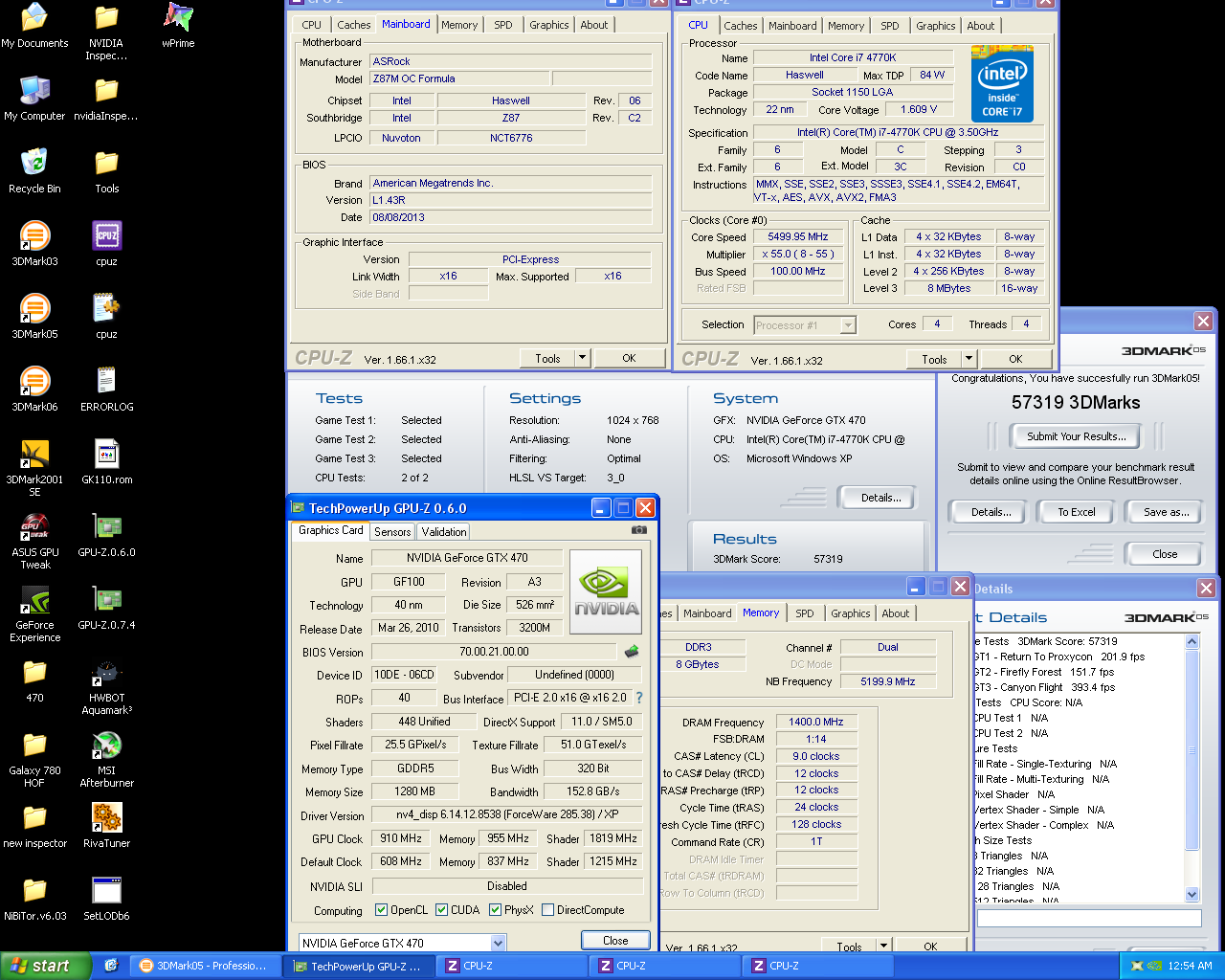
Task: Open Windows Start menu
Action: (45, 966)
